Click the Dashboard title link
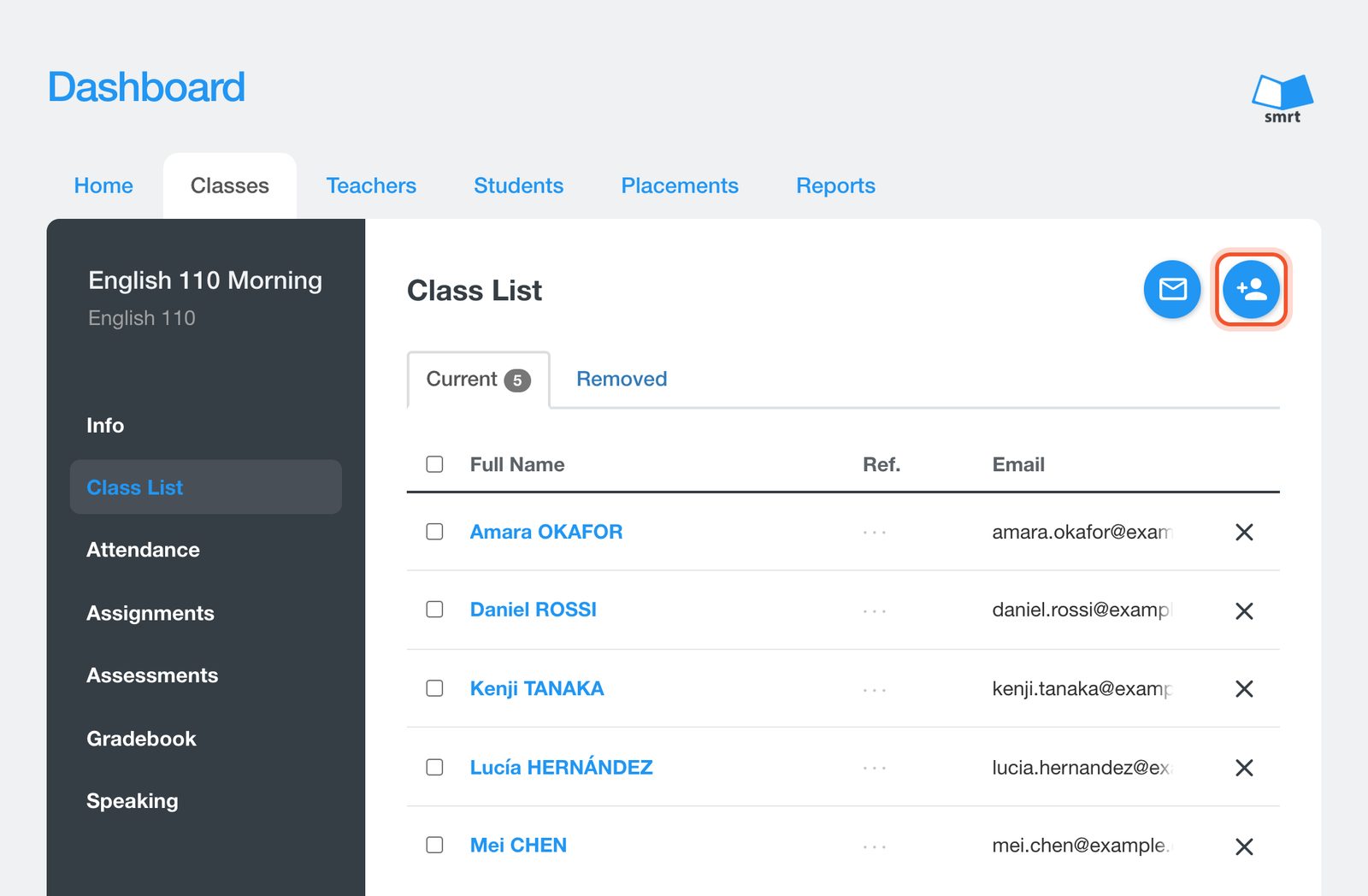This screenshot has height=896, width=1368. coord(146,87)
